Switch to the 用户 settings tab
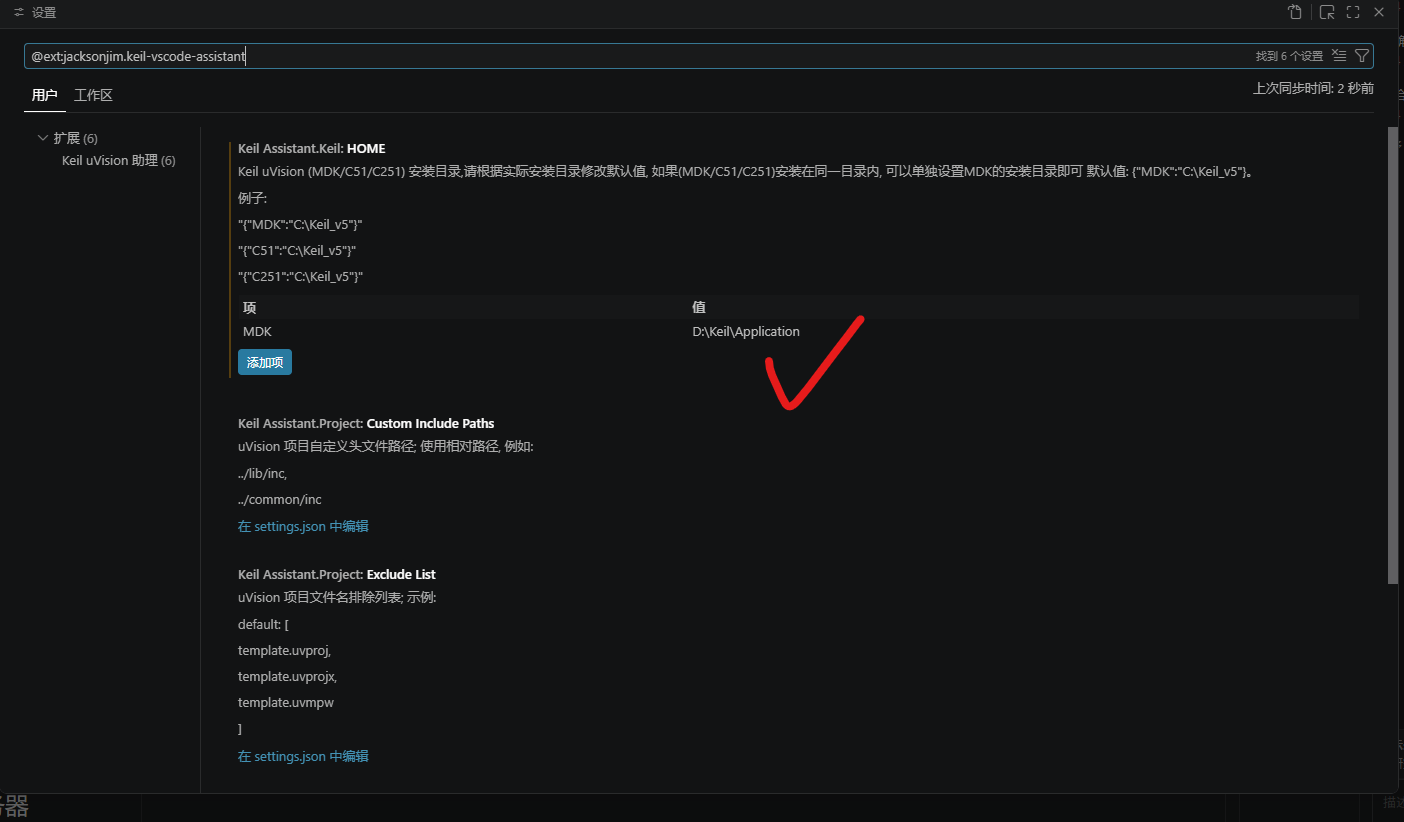Image resolution: width=1404 pixels, height=822 pixels. (x=45, y=95)
